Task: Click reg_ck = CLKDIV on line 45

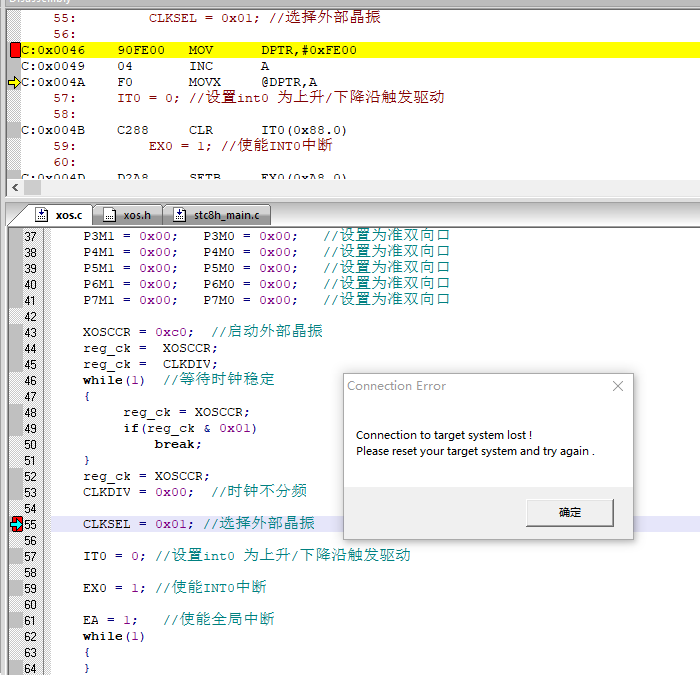Action: pos(150,364)
